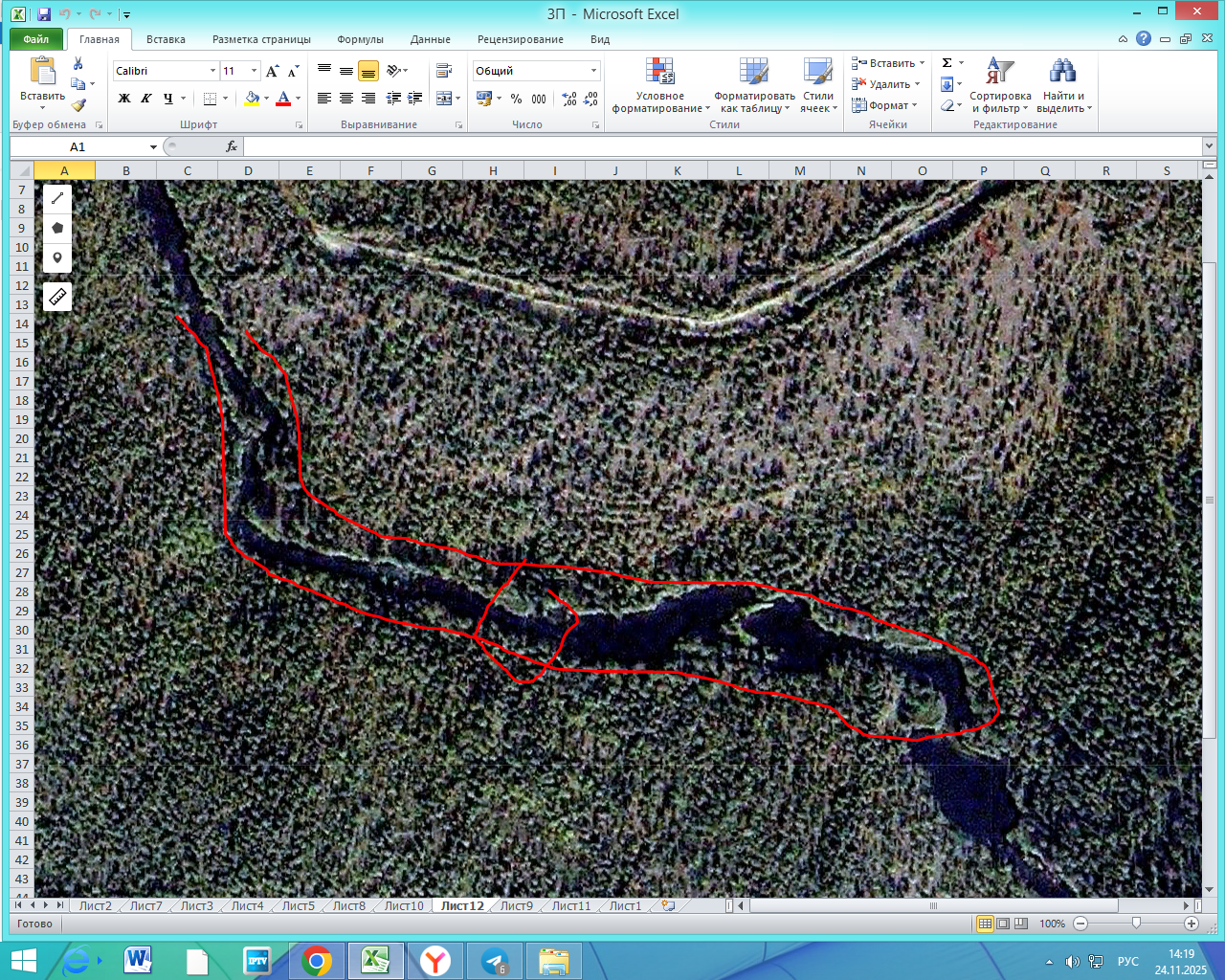Switch to sheet tab Лист9
Image resolution: width=1225 pixels, height=980 pixels.
(x=516, y=905)
